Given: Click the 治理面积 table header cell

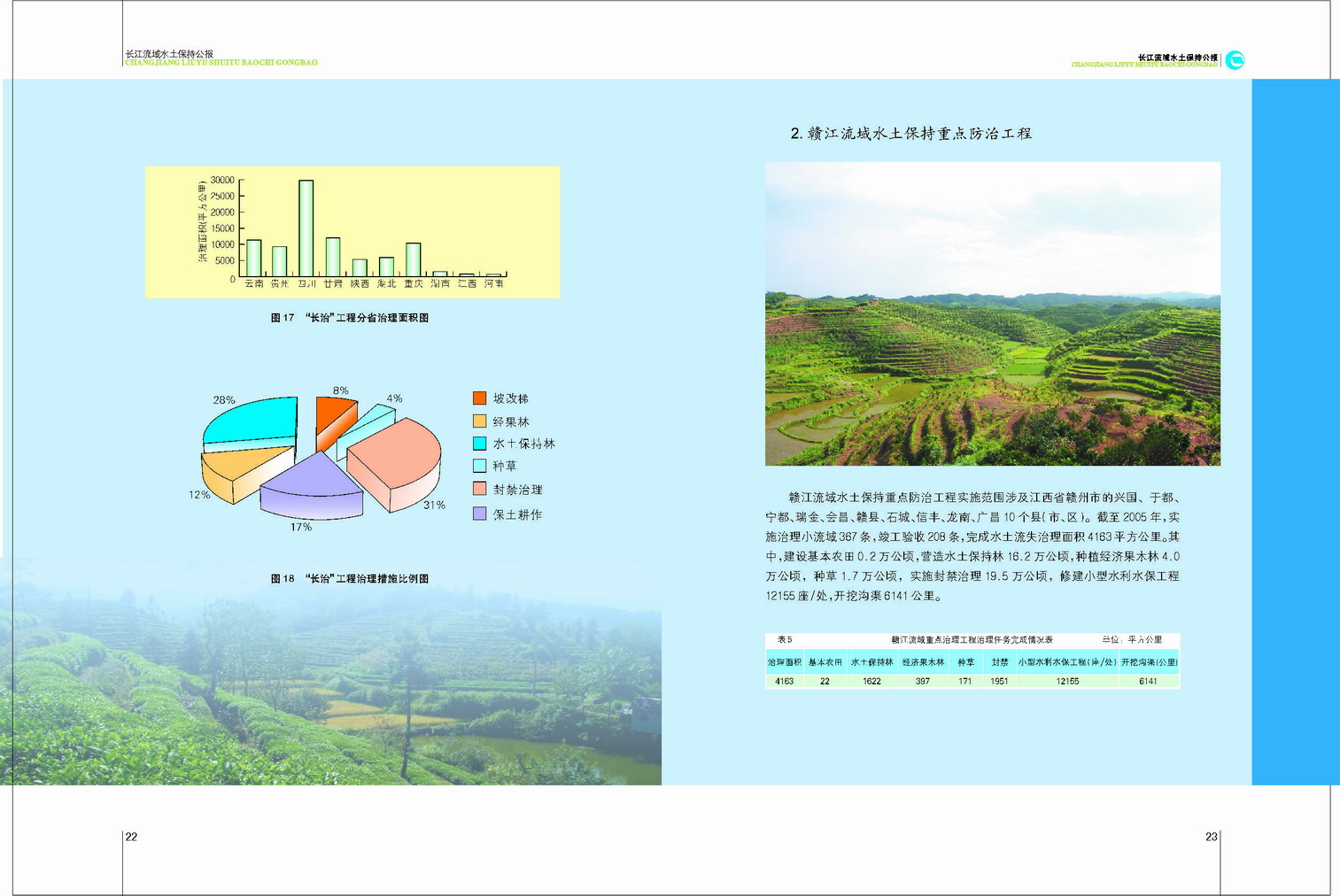Looking at the screenshot, I should 784,662.
